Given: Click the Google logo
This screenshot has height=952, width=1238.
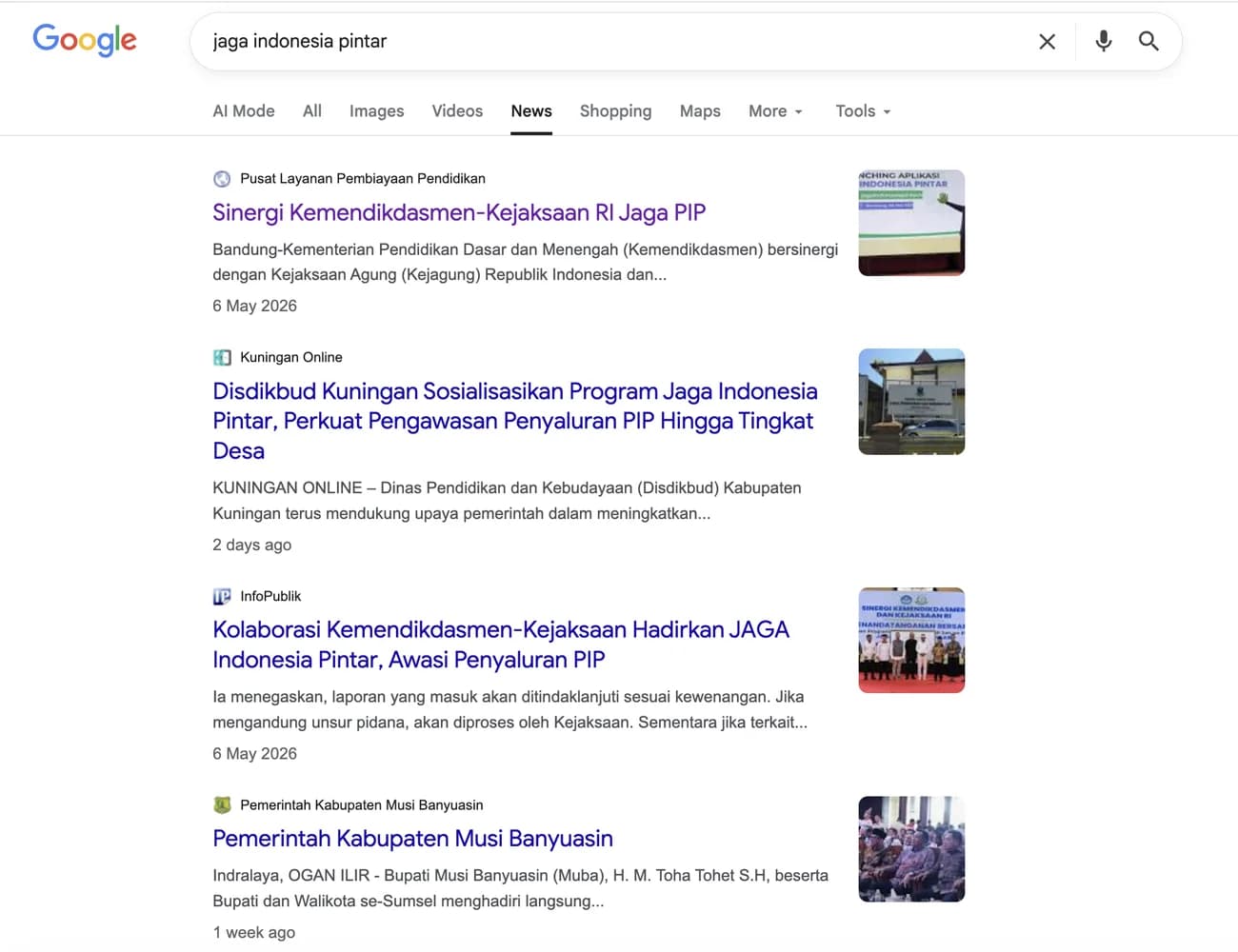Looking at the screenshot, I should pos(85,40).
